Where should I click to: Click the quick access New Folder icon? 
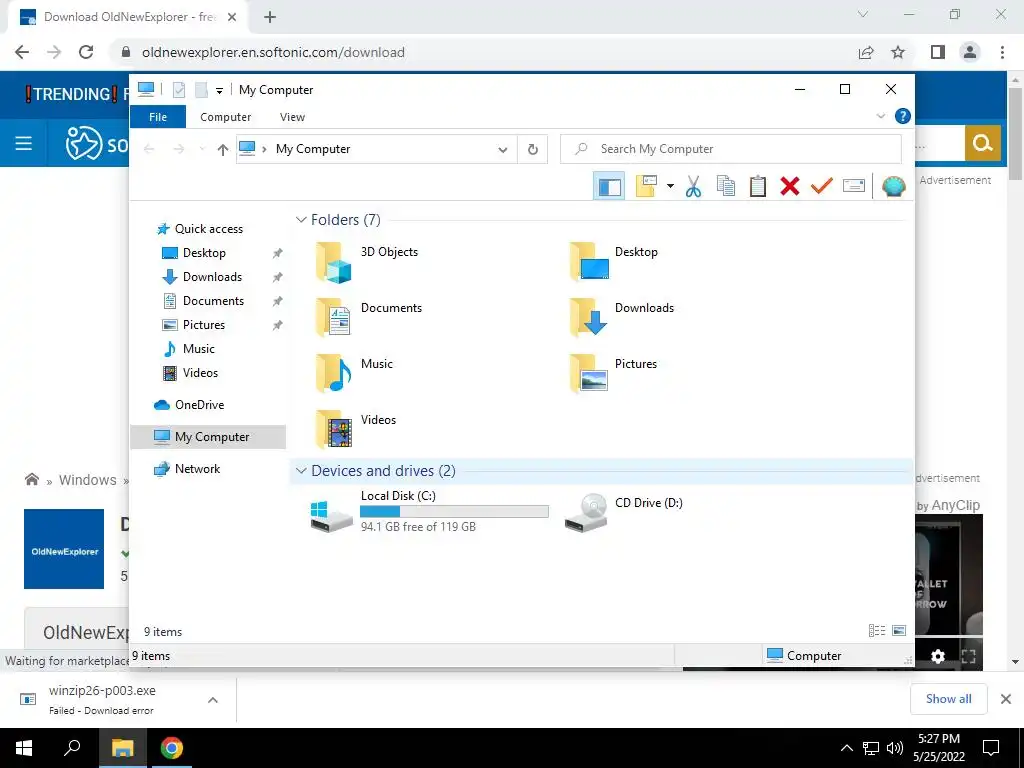pos(201,90)
